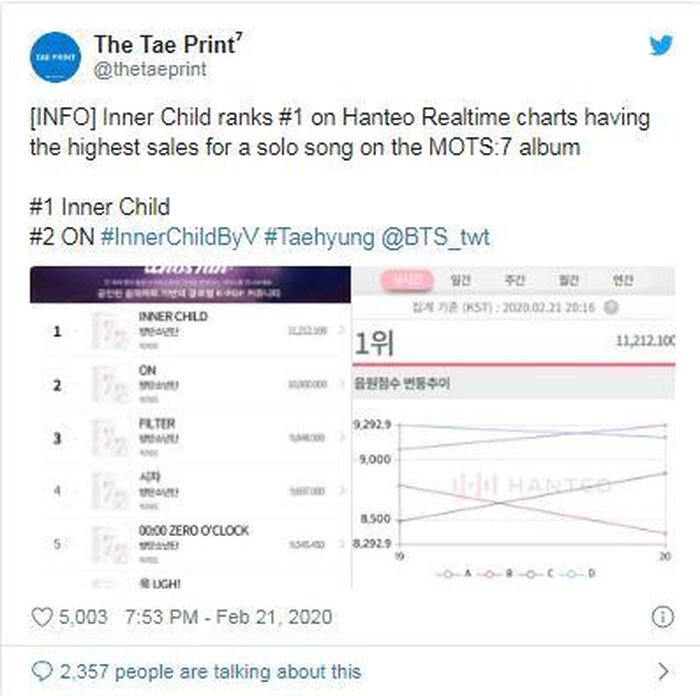The image size is (700, 696).
Task: Open the #InnerChildByV hashtag
Action: [x=179, y=237]
